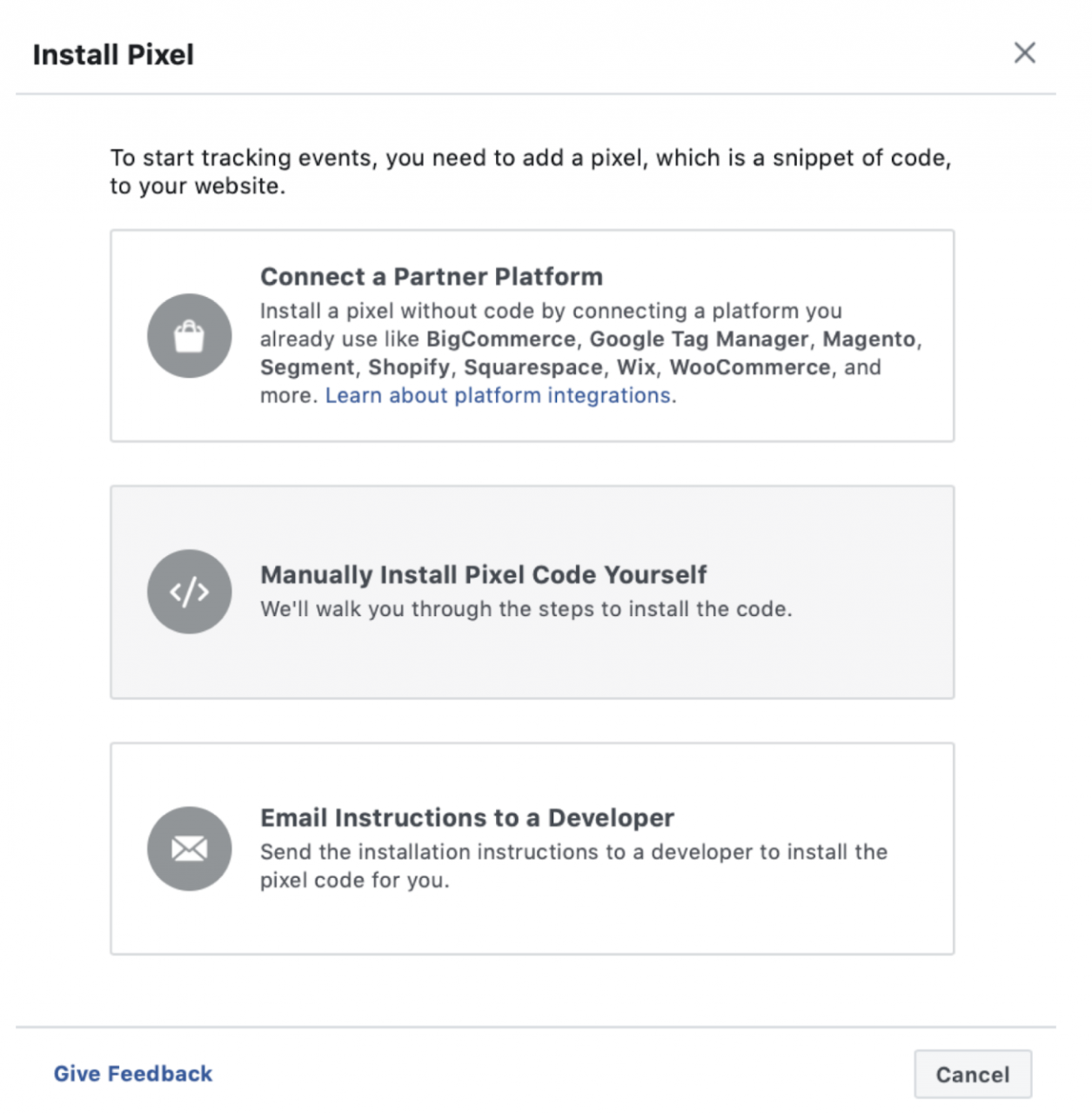Click the walk-through steps description text

(x=526, y=609)
